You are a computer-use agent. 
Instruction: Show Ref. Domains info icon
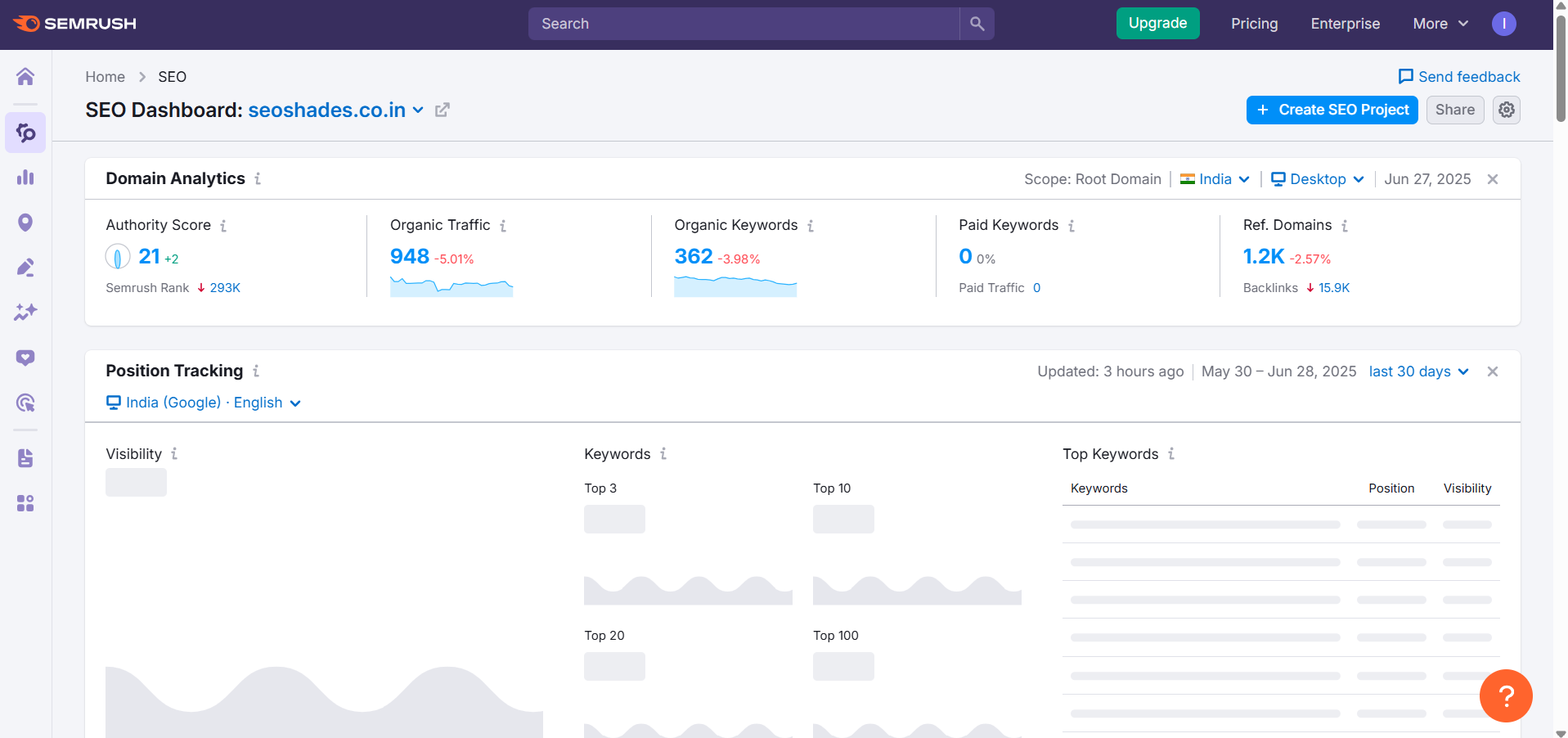click(1345, 225)
